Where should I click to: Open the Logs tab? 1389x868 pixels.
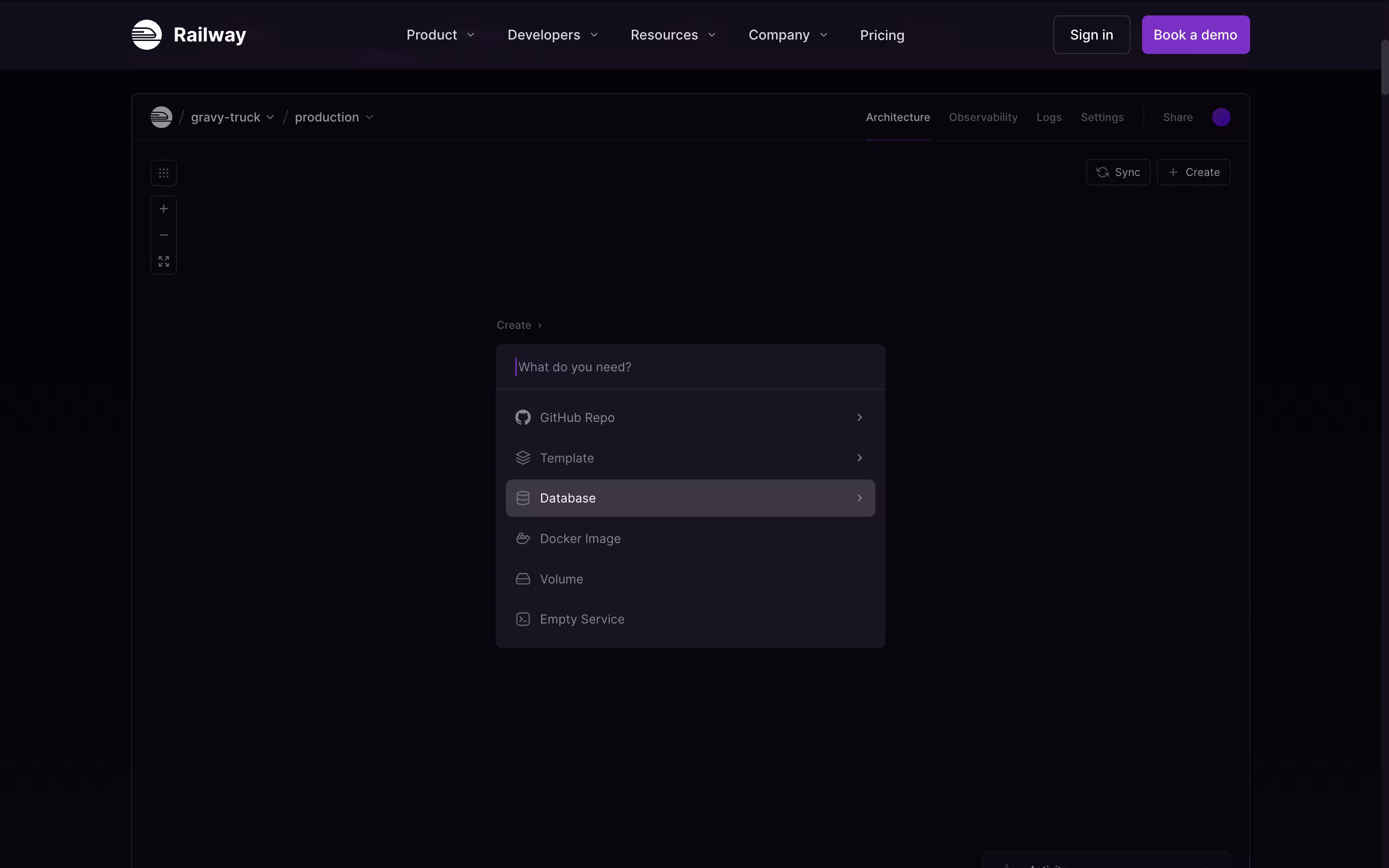click(x=1049, y=117)
